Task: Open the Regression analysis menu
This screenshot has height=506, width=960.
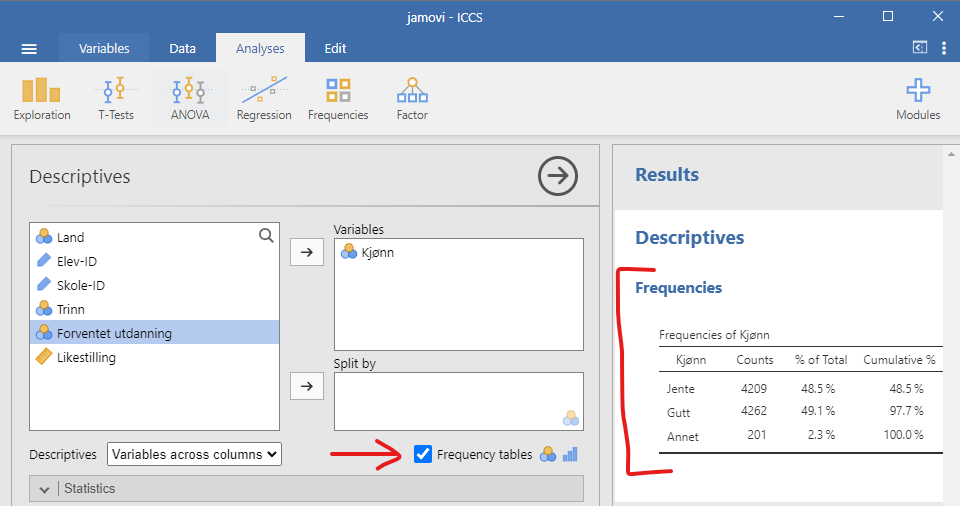Action: click(x=264, y=99)
